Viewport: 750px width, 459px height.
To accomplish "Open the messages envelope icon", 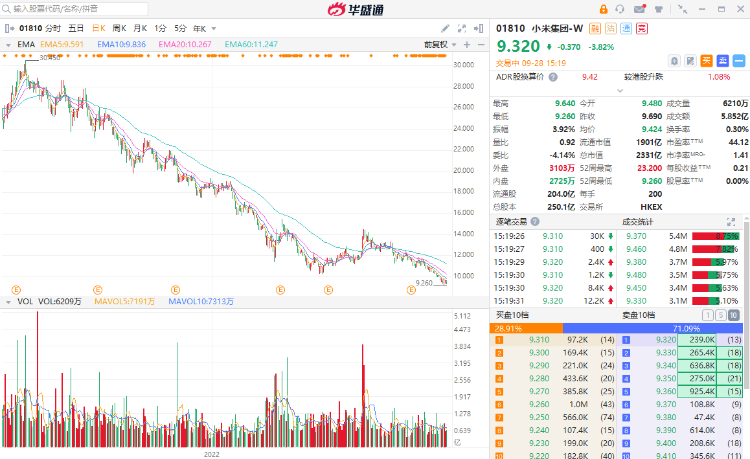I will click(x=638, y=9).
